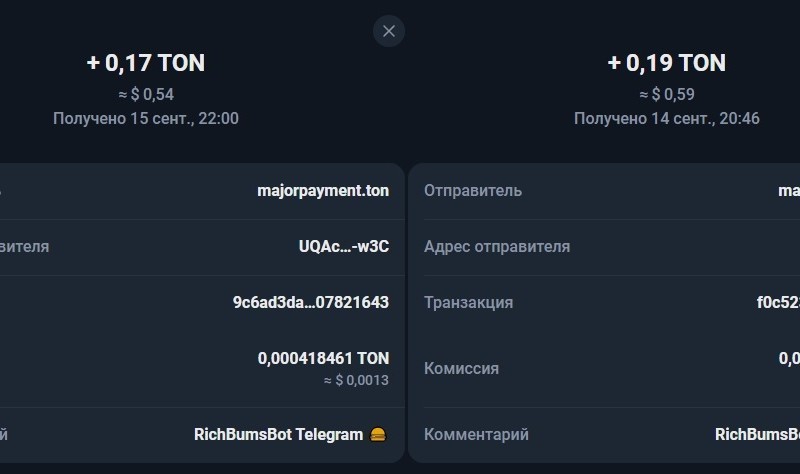Click the Комментарий row label
This screenshot has height=474, width=800.
(x=477, y=435)
